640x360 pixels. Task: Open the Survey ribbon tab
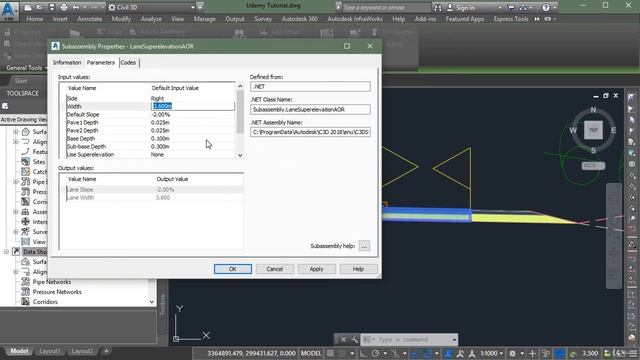263,19
